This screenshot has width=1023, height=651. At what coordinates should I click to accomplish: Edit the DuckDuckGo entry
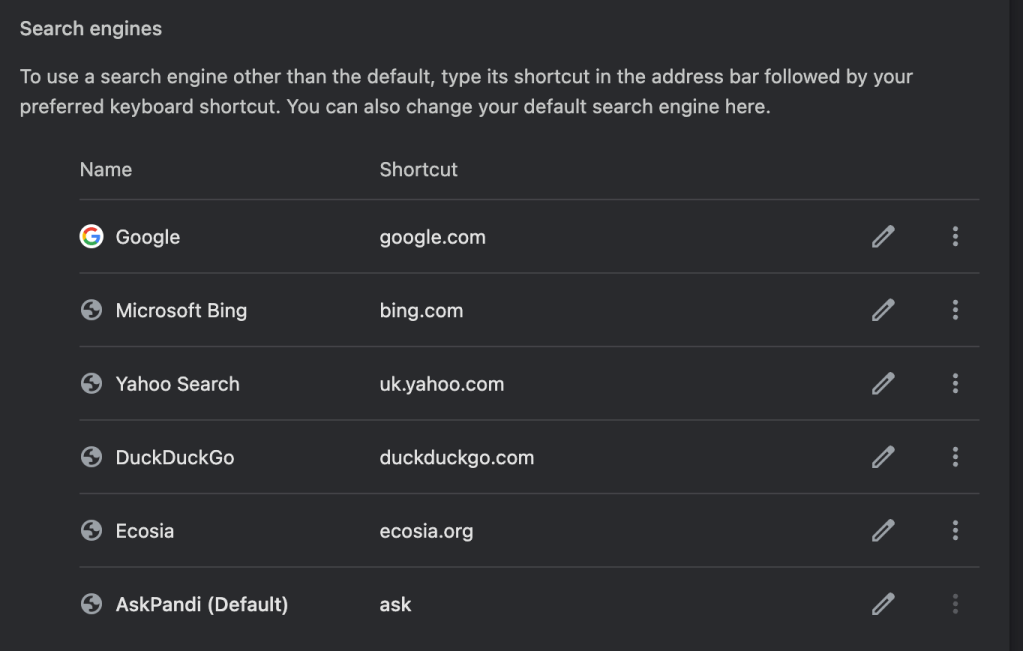tap(883, 457)
